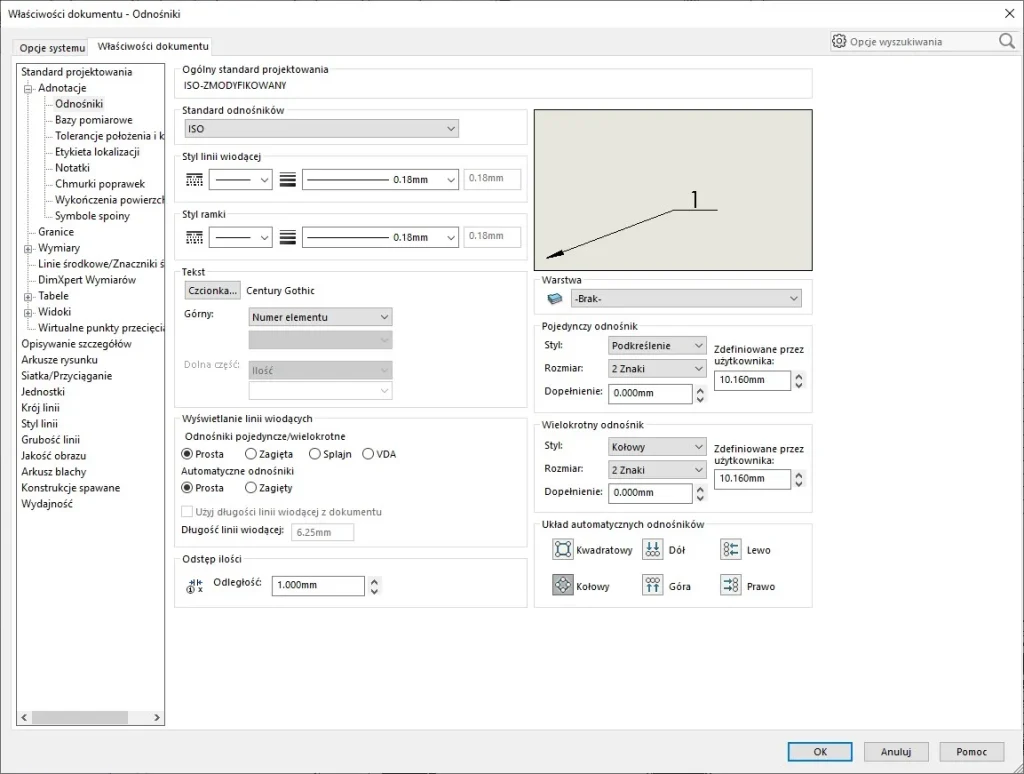Click Odległość 1.000mm field
The height and width of the screenshot is (774, 1024).
tap(317, 585)
